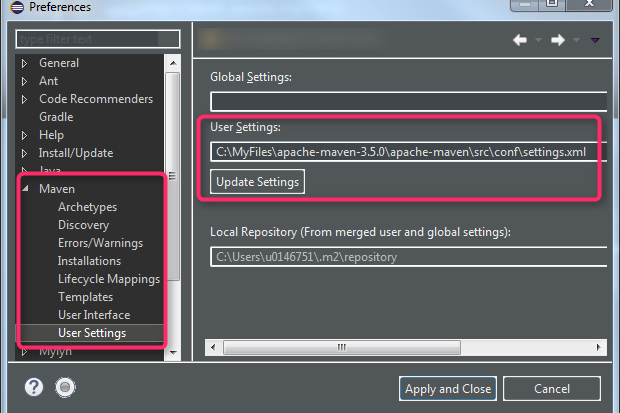620x413 pixels.
Task: Click the horizontal scrollbar right arrow
Action: pos(600,348)
